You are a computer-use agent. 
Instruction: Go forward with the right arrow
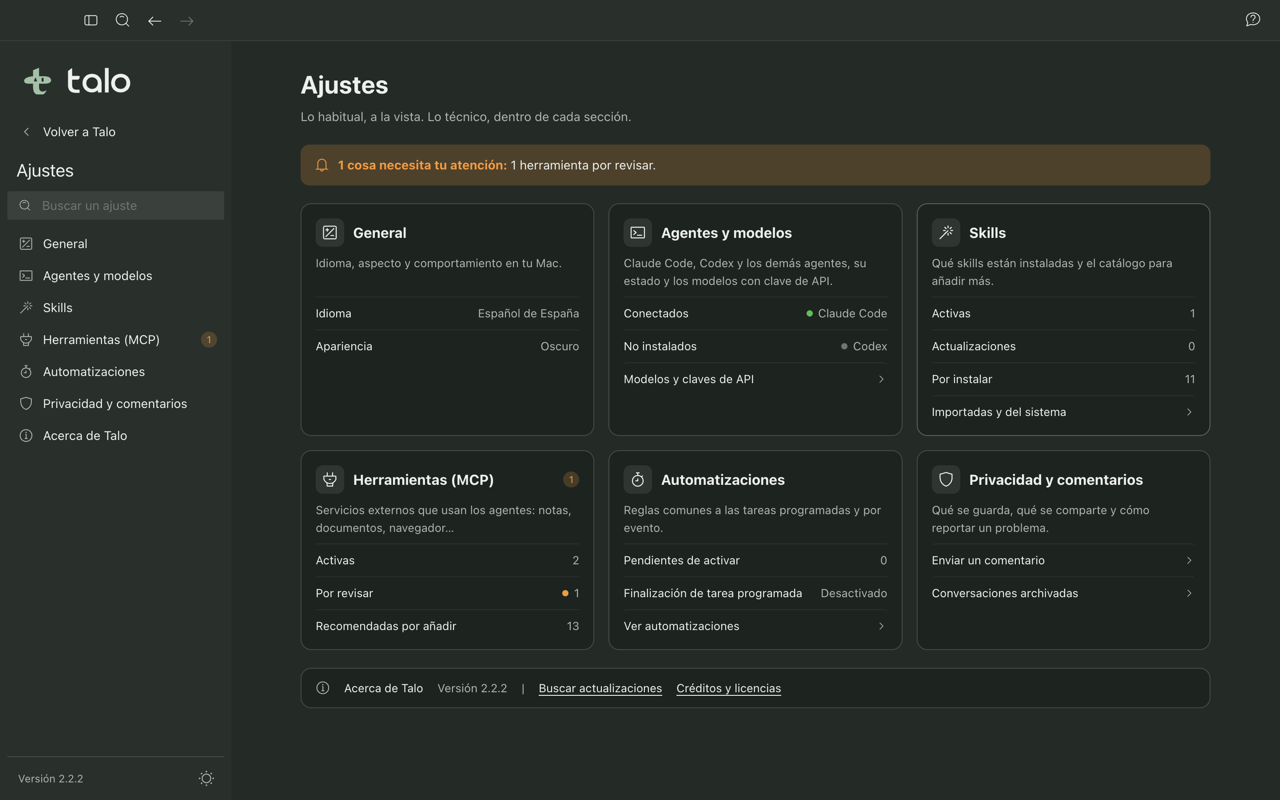tap(187, 20)
